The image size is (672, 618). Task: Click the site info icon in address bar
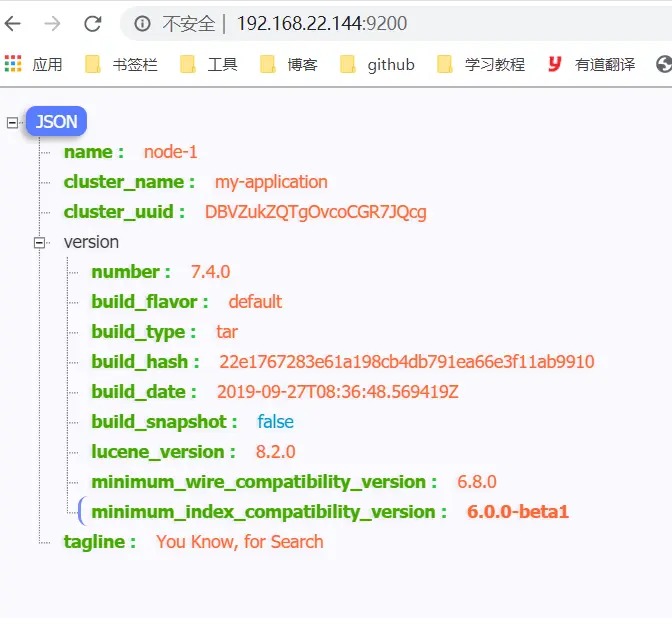(142, 24)
